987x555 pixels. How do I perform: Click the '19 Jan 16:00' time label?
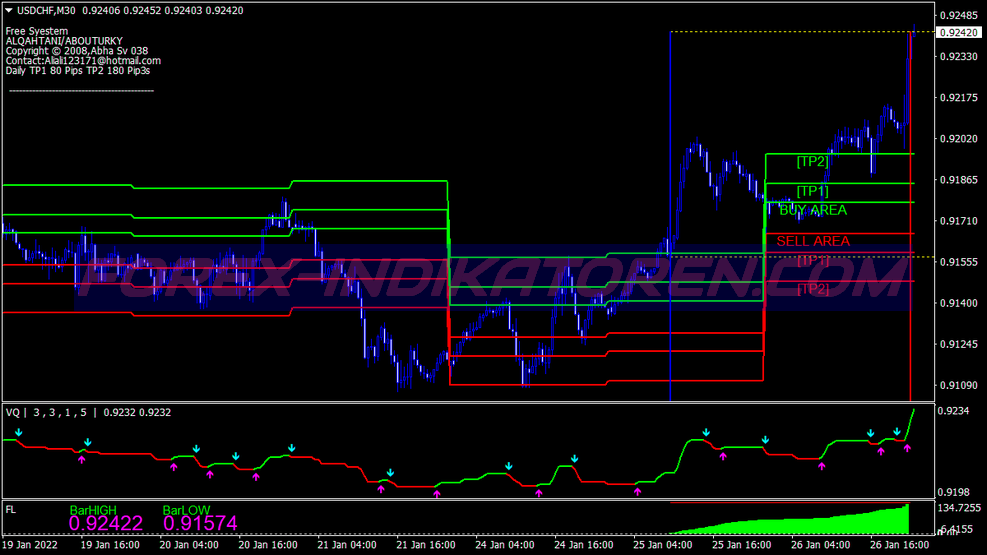[x=110, y=545]
